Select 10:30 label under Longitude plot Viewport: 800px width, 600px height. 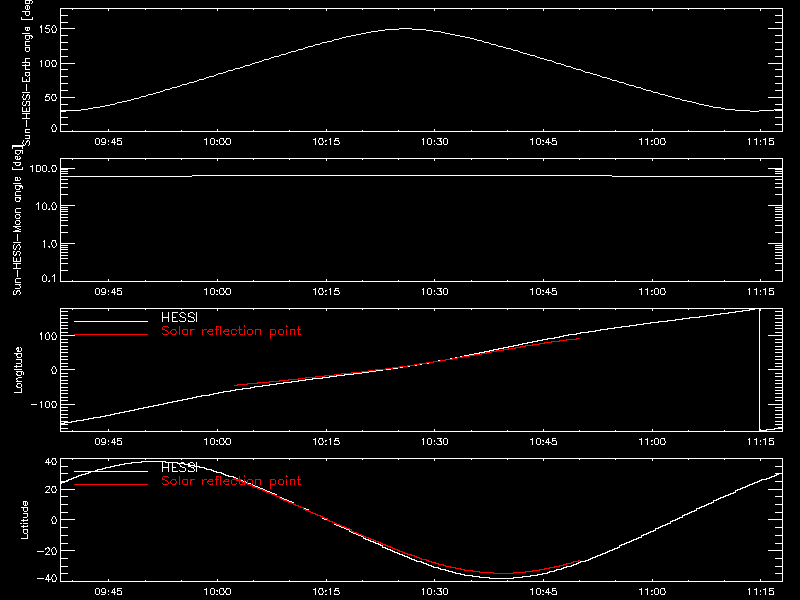coord(435,442)
